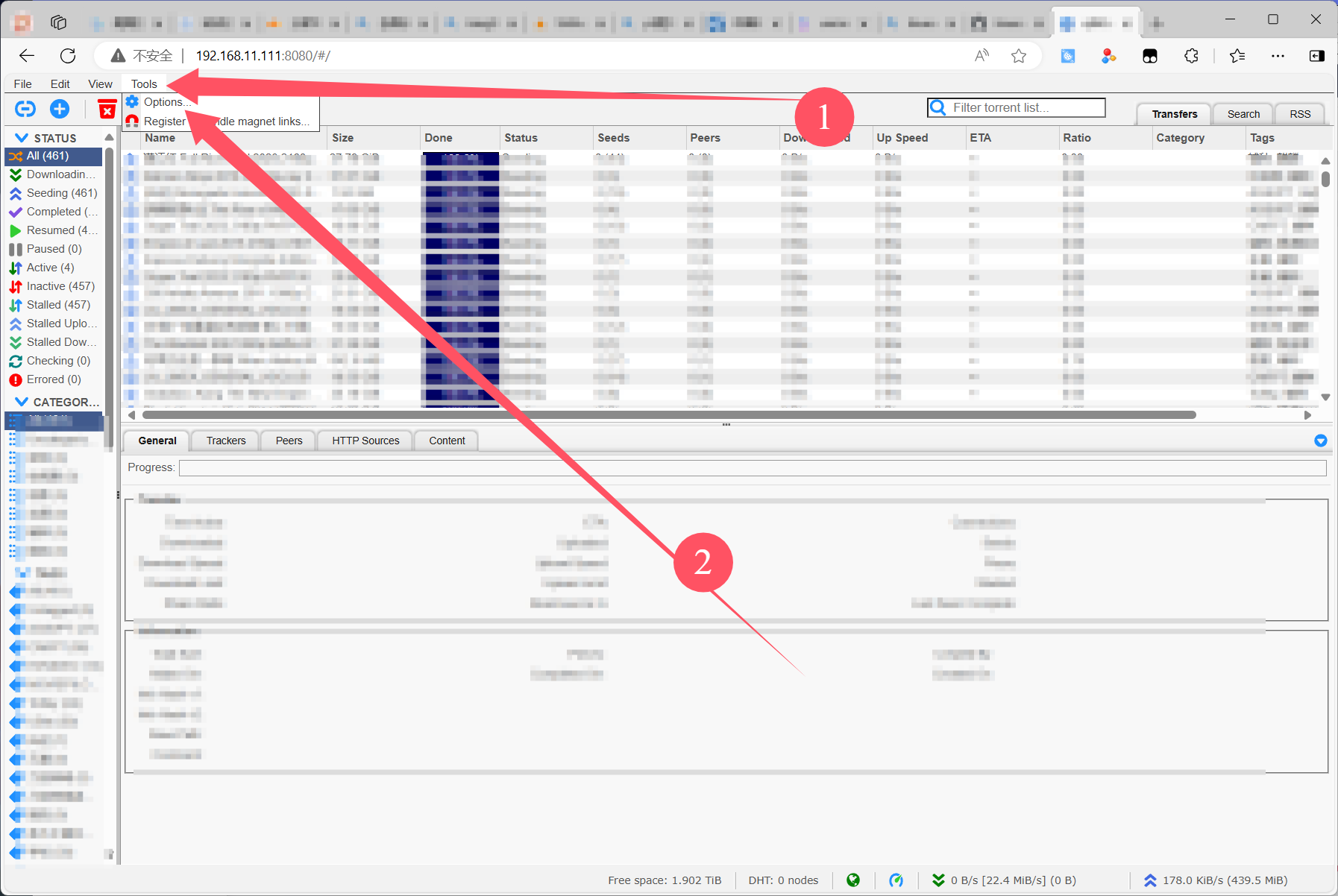This screenshot has height=896, width=1338.
Task: Refresh the browser page
Action: tap(68, 56)
